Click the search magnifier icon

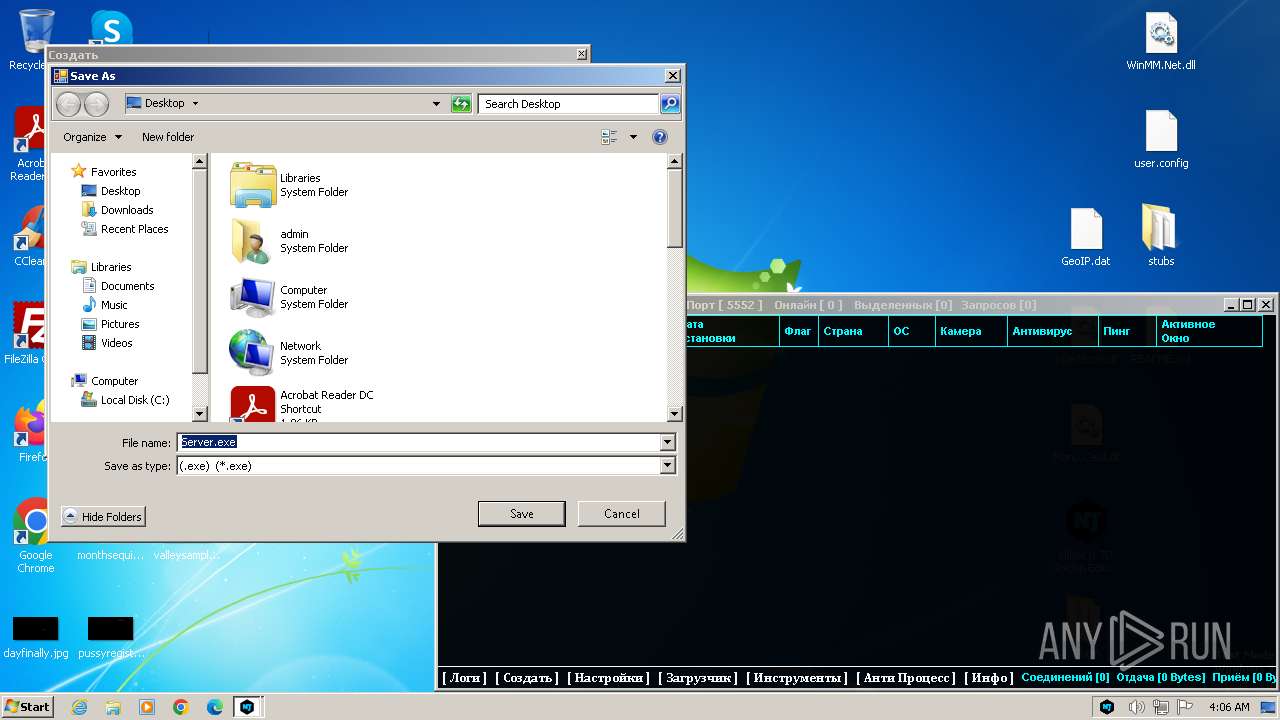tap(670, 104)
